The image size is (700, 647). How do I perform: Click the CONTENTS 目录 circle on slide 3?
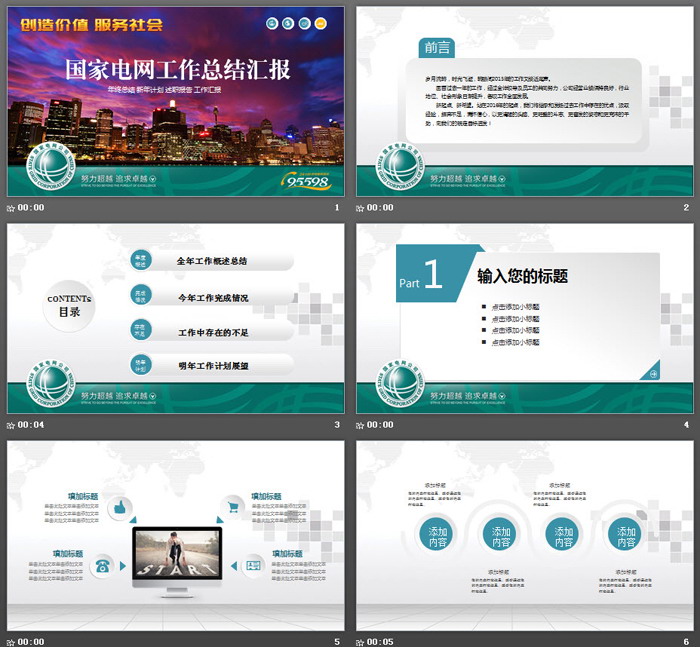(x=69, y=305)
